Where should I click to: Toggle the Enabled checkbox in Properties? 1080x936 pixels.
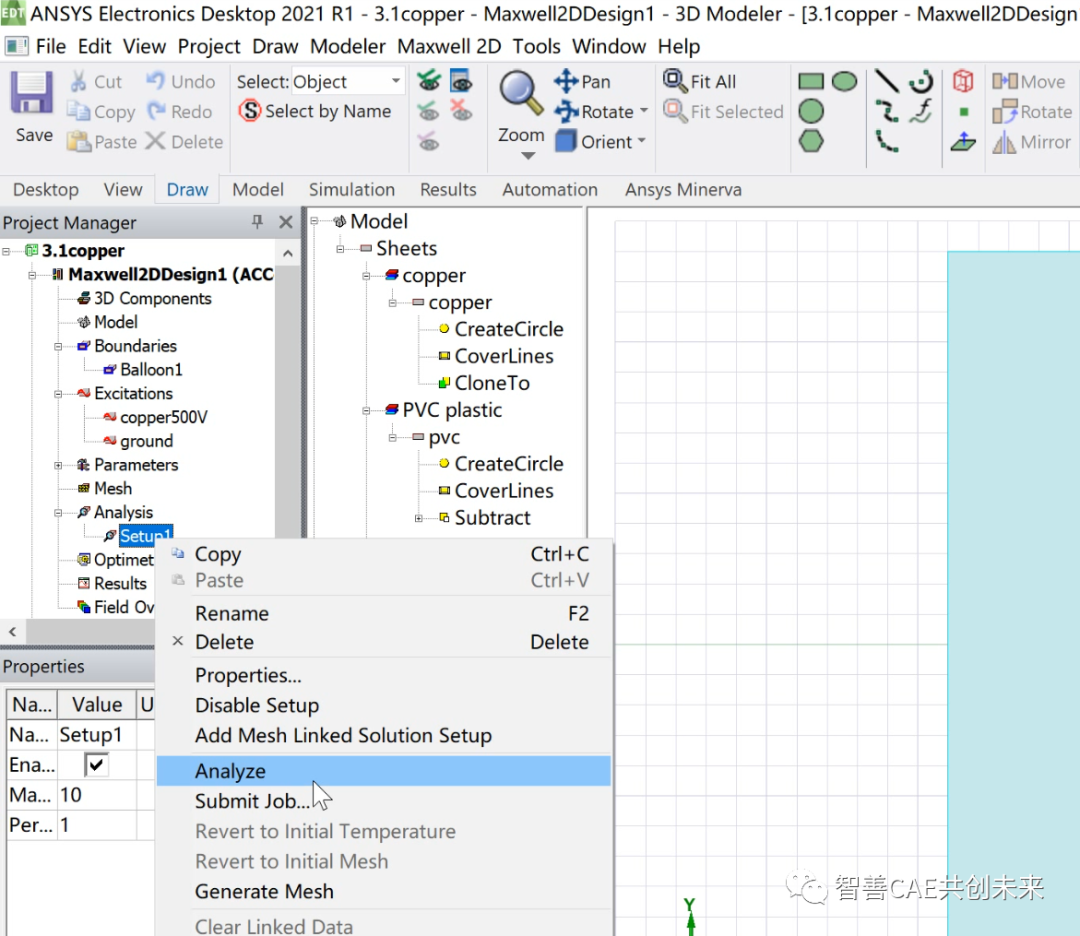pyautogui.click(x=96, y=765)
